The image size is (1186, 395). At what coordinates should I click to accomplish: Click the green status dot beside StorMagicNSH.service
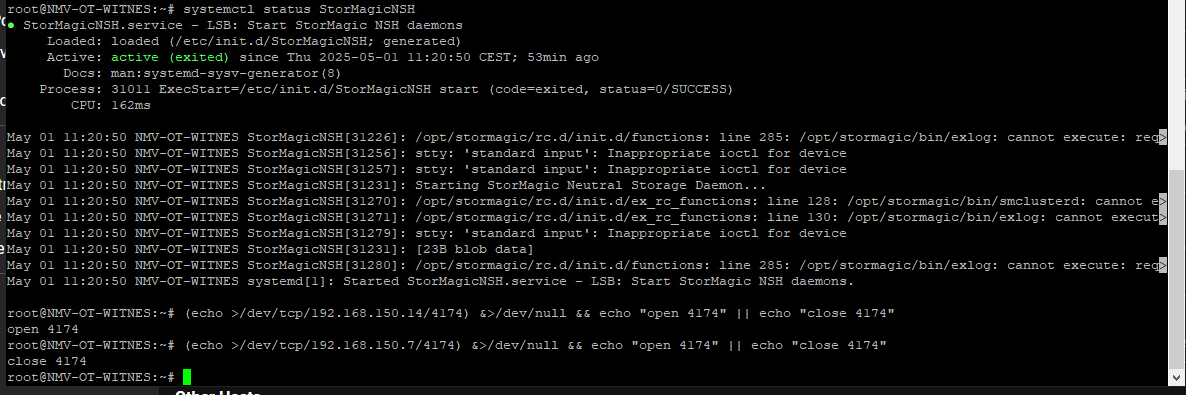click(x=11, y=26)
